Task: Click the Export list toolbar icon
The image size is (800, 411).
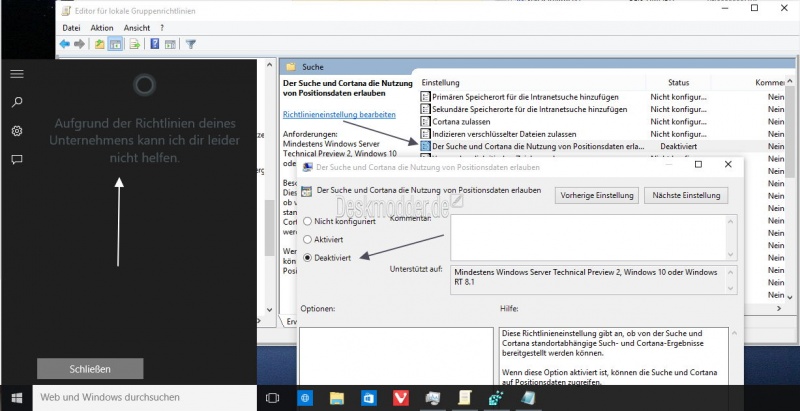Action: [134, 44]
